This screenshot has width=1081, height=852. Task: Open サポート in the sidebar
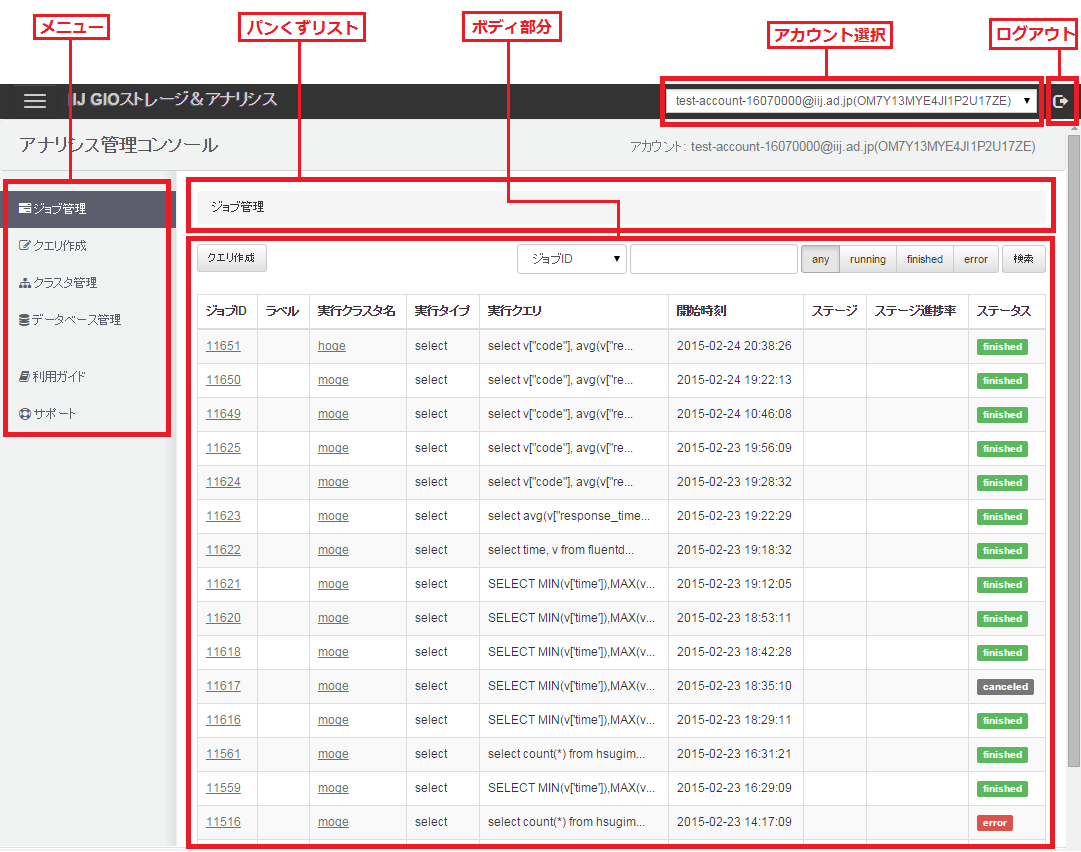[x=48, y=414]
